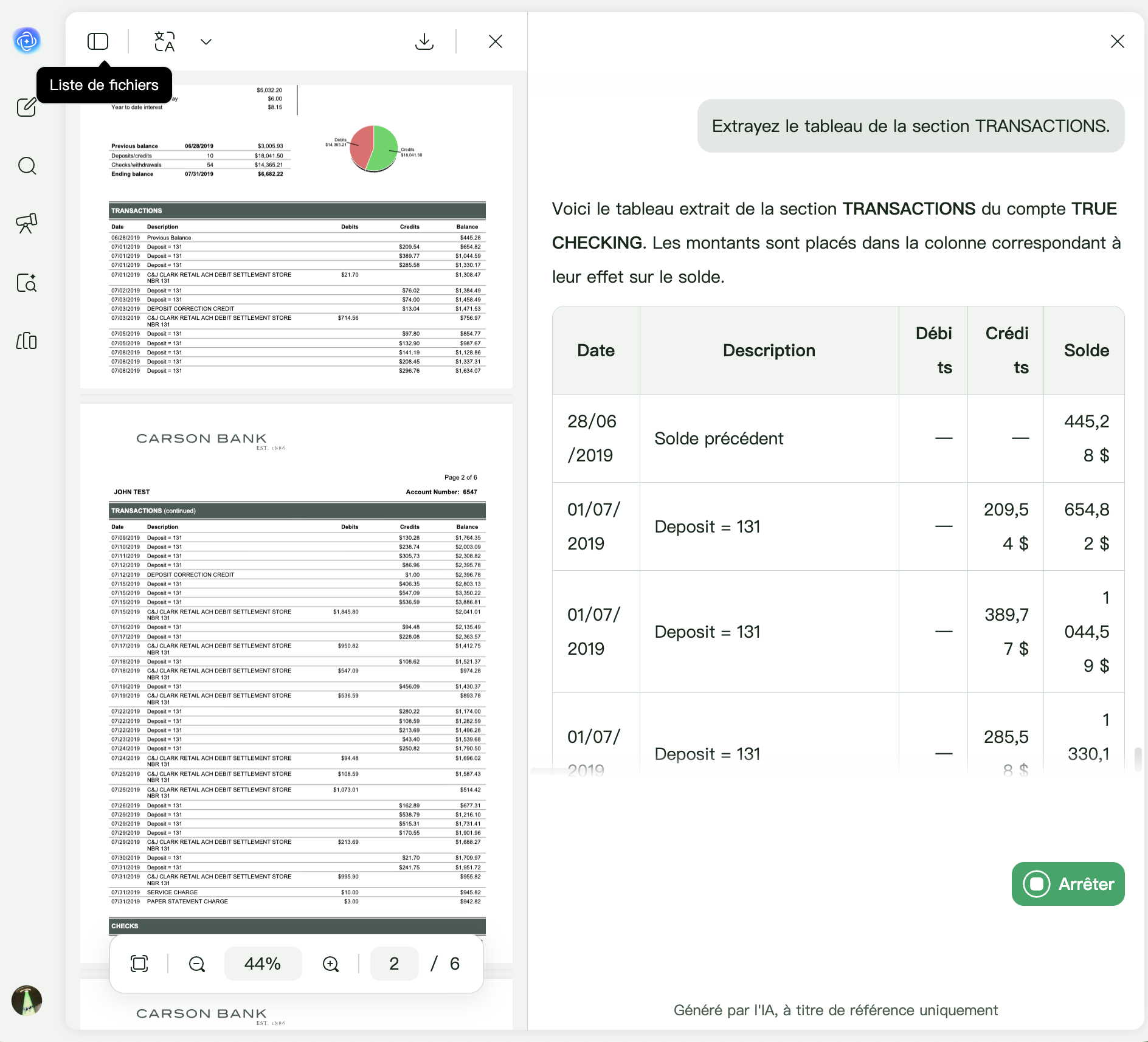Screen dimensions: 1148x1042
Task: Click 'SERVICE CHARGE' transaction row
Action: (297, 892)
